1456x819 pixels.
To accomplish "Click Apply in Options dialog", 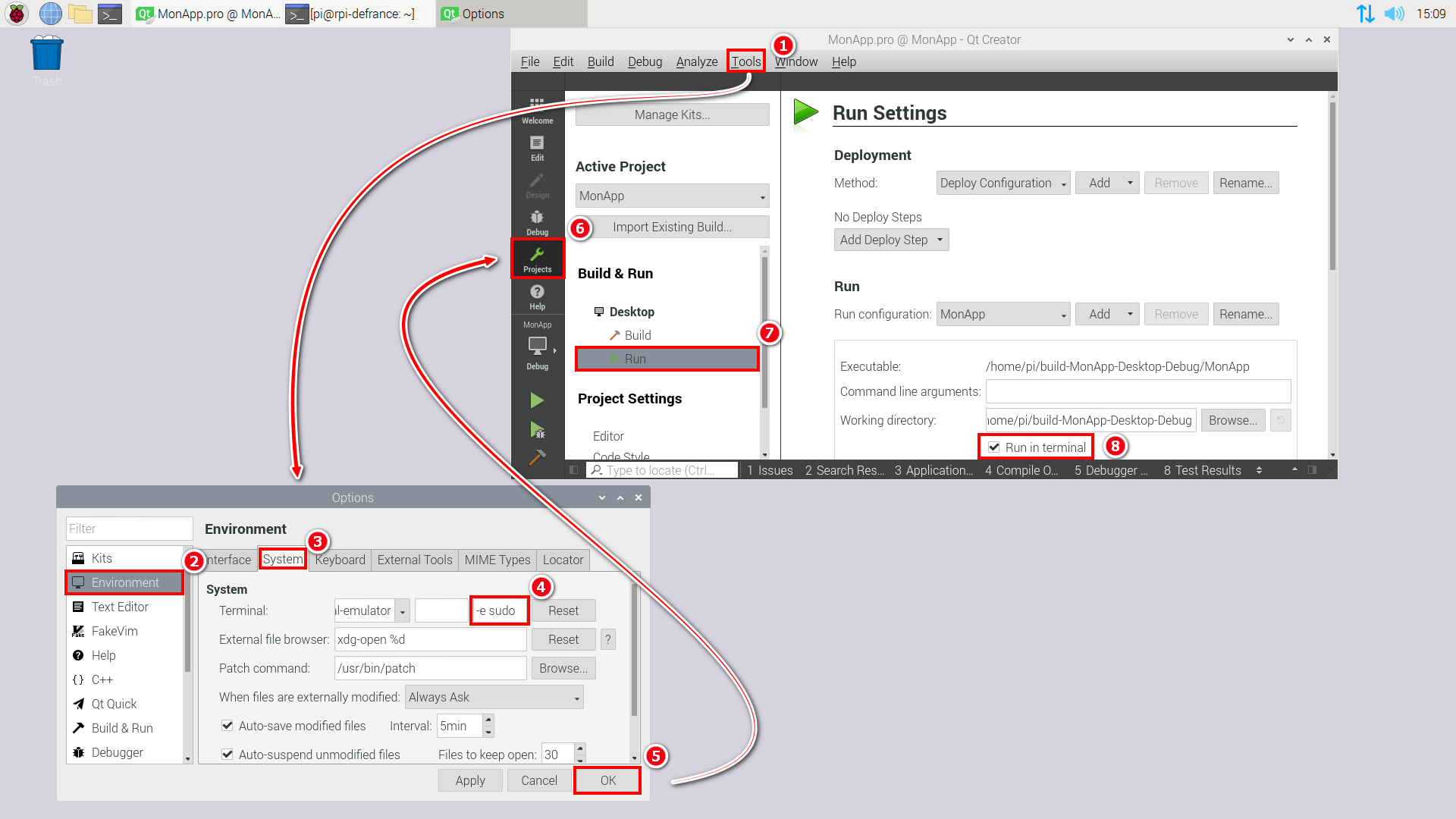I will [470, 780].
